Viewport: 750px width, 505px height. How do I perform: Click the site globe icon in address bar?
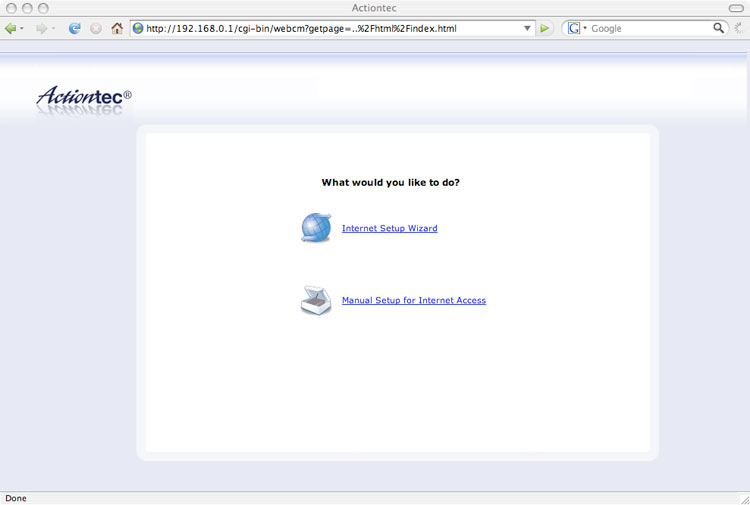(138, 29)
